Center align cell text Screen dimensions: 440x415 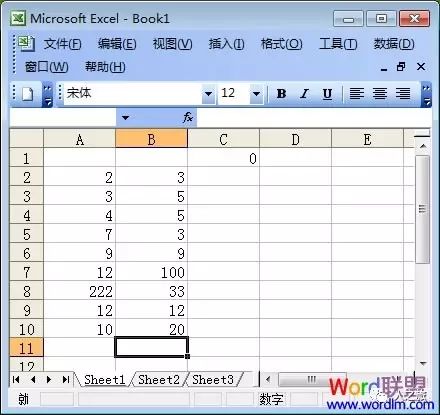click(x=380, y=94)
